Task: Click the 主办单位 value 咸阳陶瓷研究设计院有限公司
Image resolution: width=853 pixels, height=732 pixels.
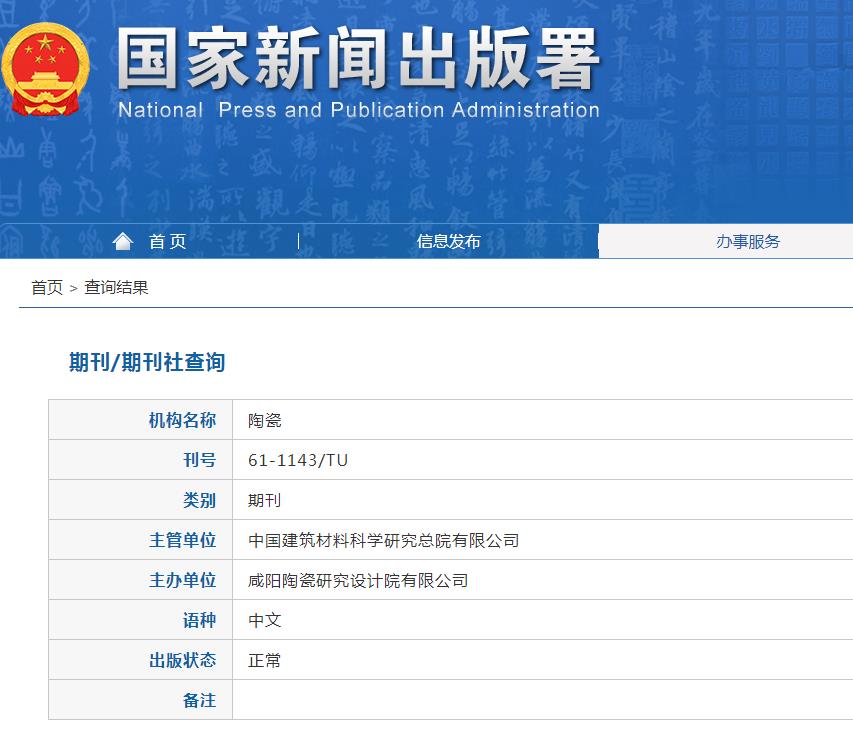Action: (x=360, y=579)
